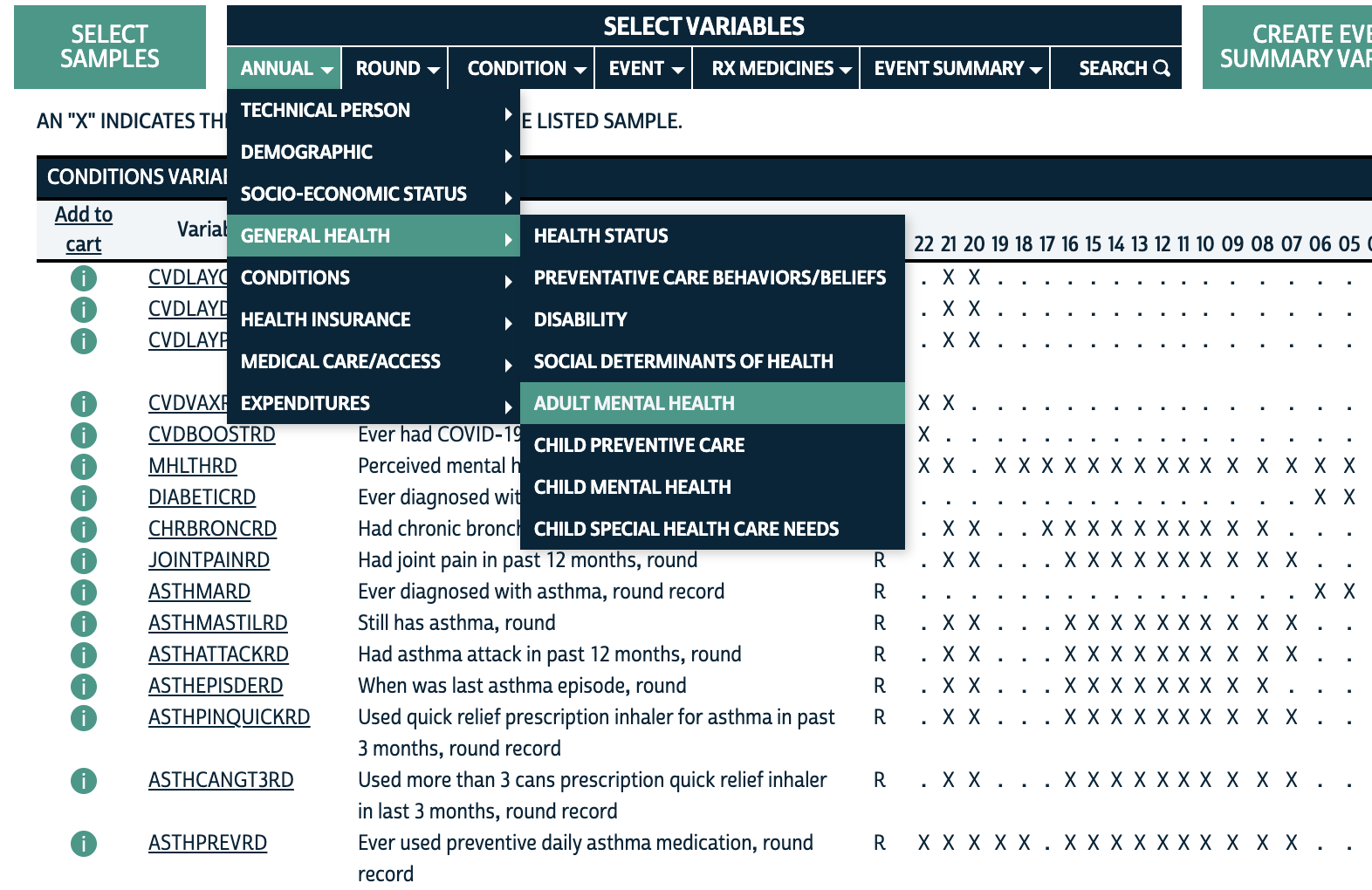Choose CHILD SPECIAL HEALTH CARE NEEDS item
The width and height of the screenshot is (1372, 890).
712,529
